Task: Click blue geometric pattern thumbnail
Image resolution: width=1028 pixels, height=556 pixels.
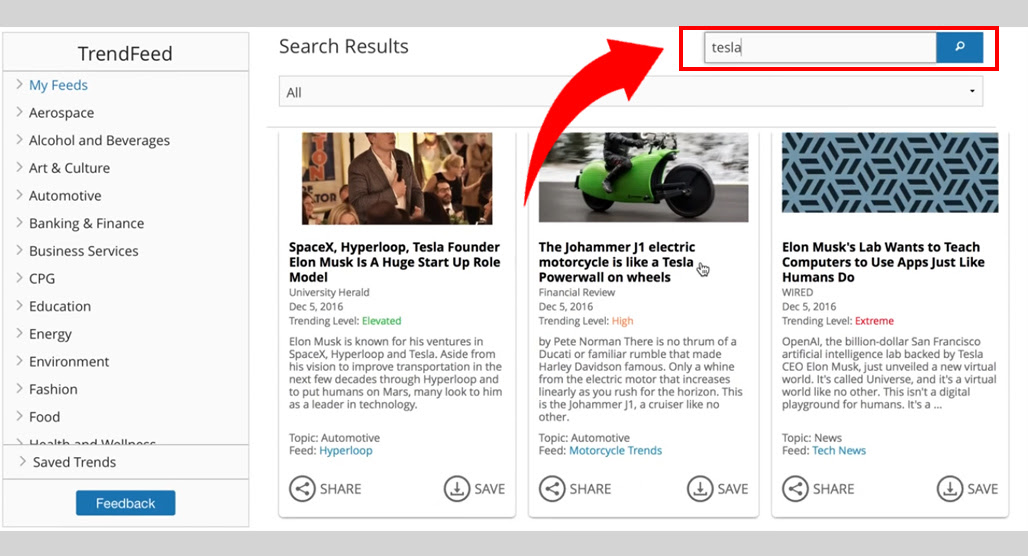Action: 890,172
